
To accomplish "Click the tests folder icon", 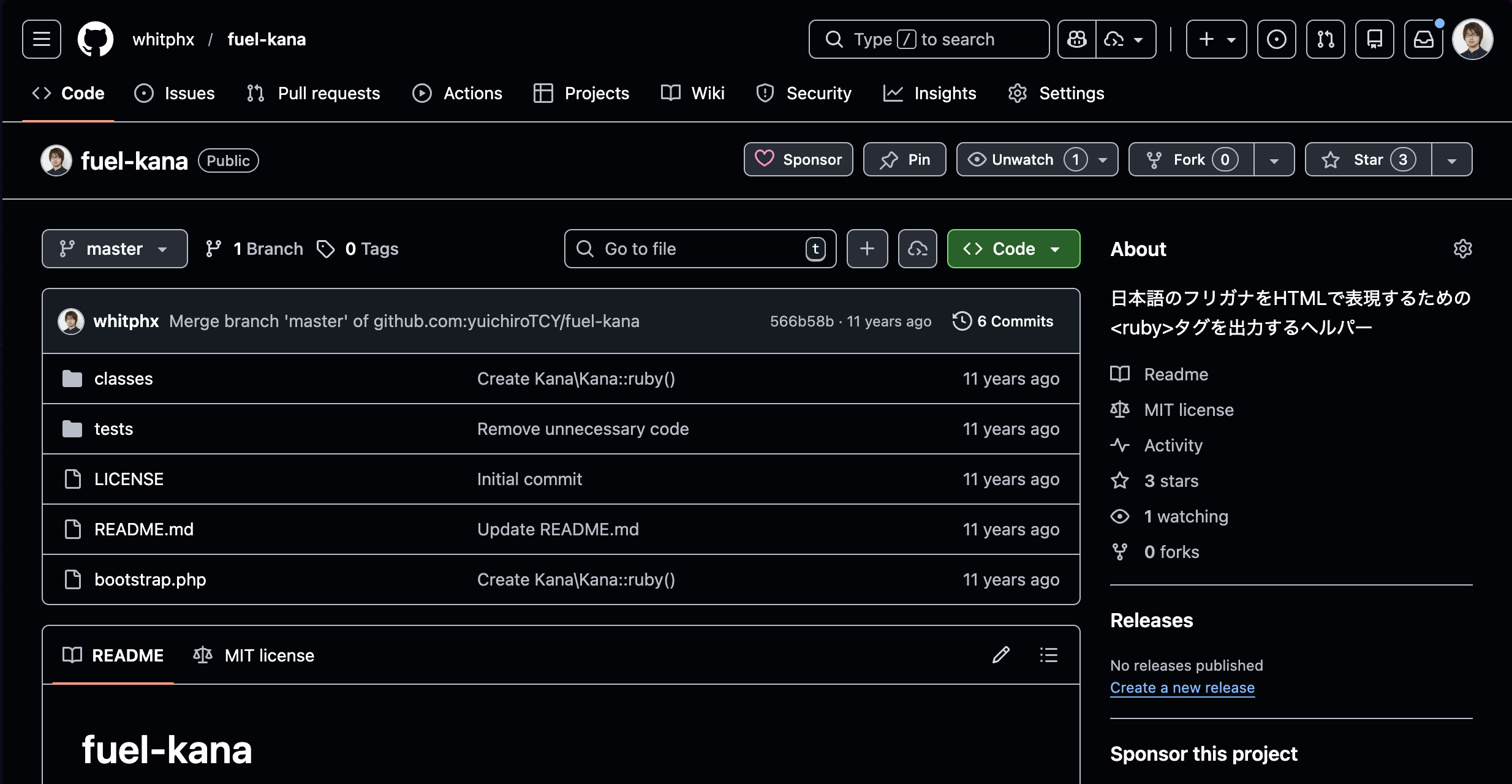I will tap(72, 429).
